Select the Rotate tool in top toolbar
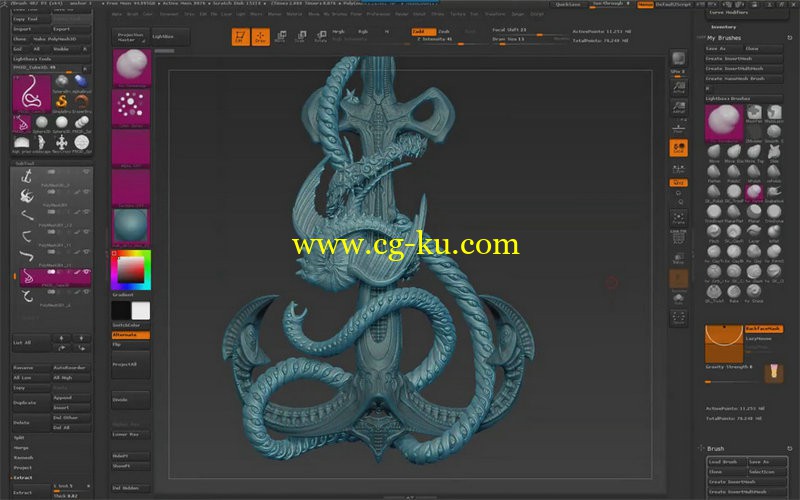The width and height of the screenshot is (800, 500). coord(320,36)
